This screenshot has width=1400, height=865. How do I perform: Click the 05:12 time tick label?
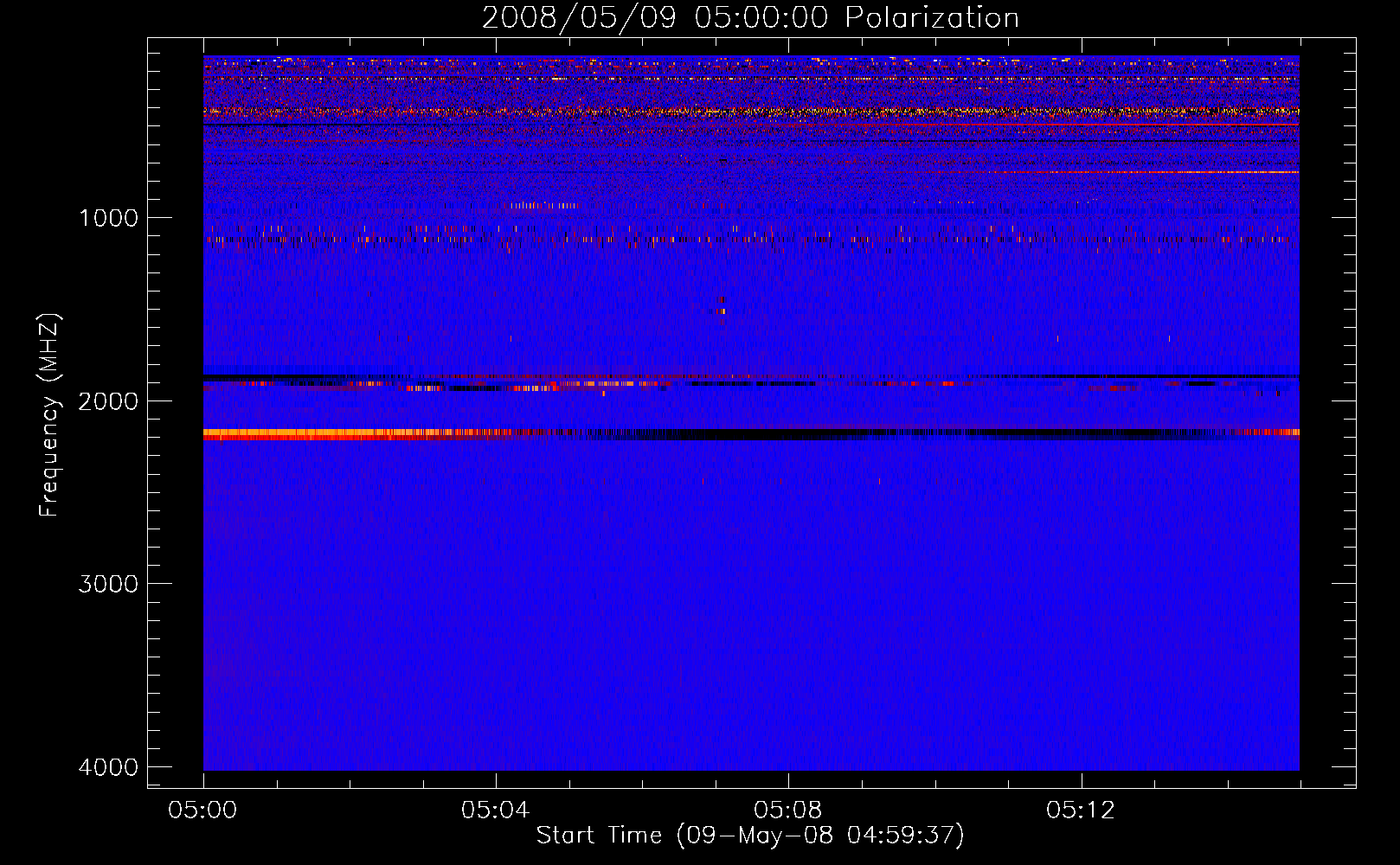click(1081, 811)
